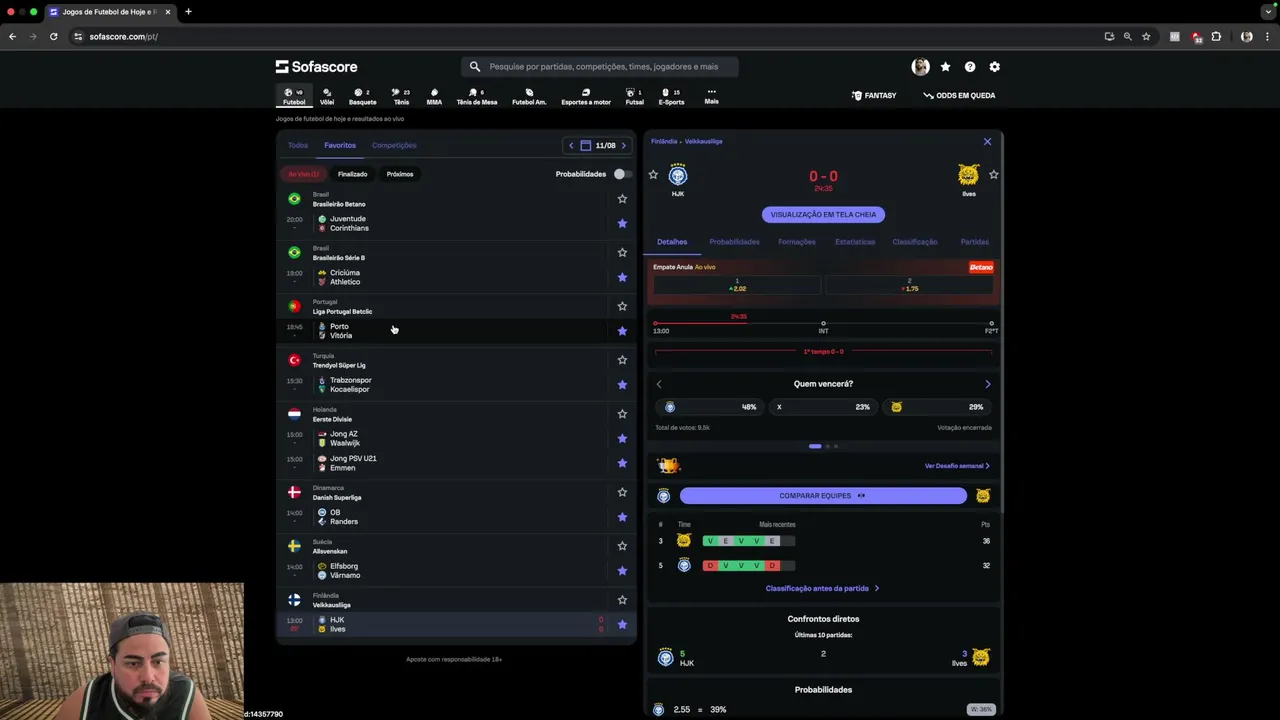Open the Vôlei sport category
Screen dimensions: 1280x720
tap(327, 96)
